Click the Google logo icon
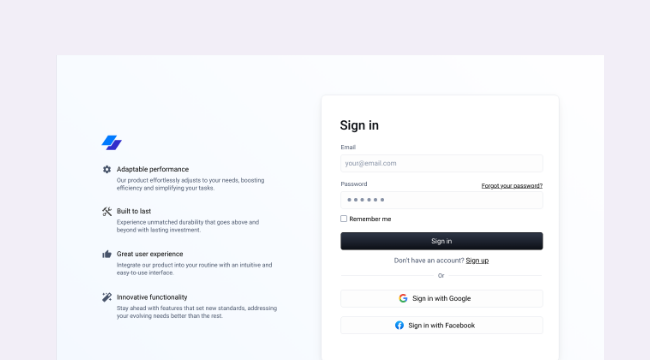 (403, 298)
